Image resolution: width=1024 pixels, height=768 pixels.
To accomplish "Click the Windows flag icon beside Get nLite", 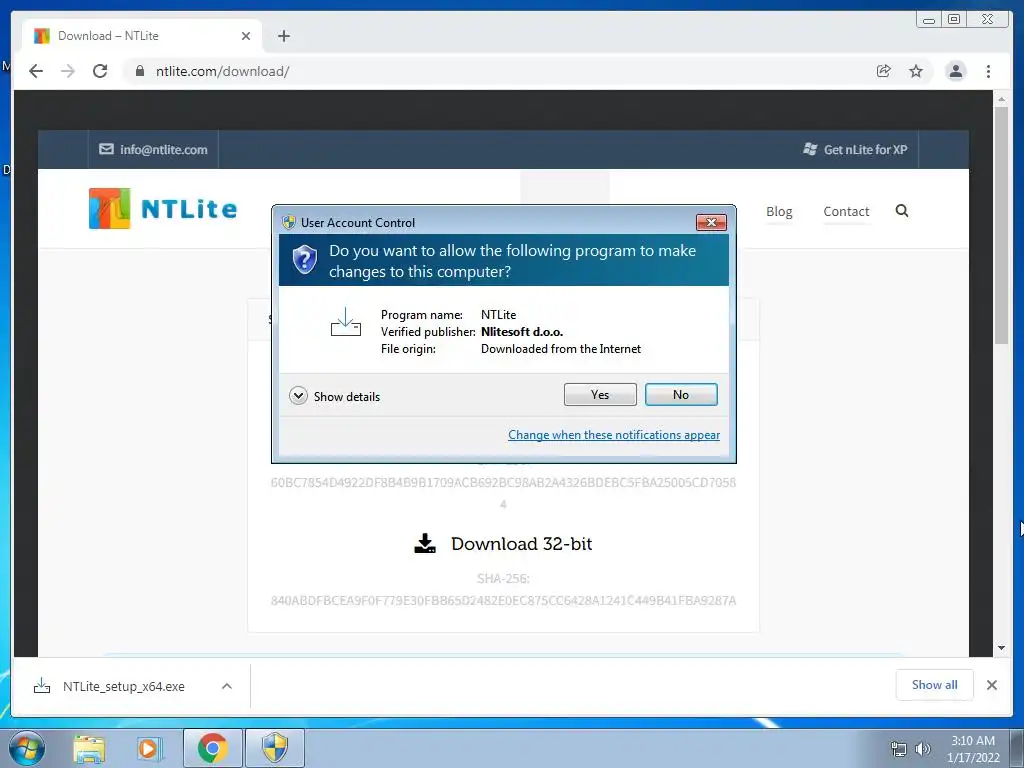I will pyautogui.click(x=810, y=149).
